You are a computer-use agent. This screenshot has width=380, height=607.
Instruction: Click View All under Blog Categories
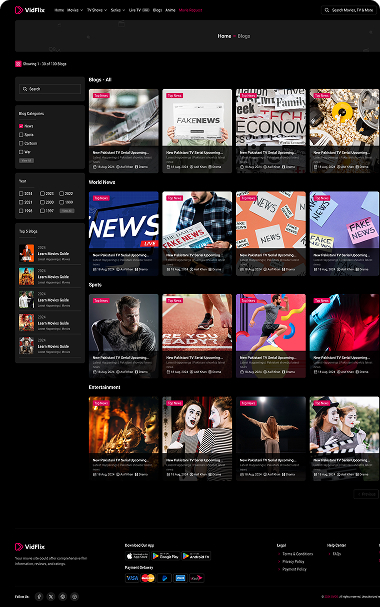pos(26,160)
